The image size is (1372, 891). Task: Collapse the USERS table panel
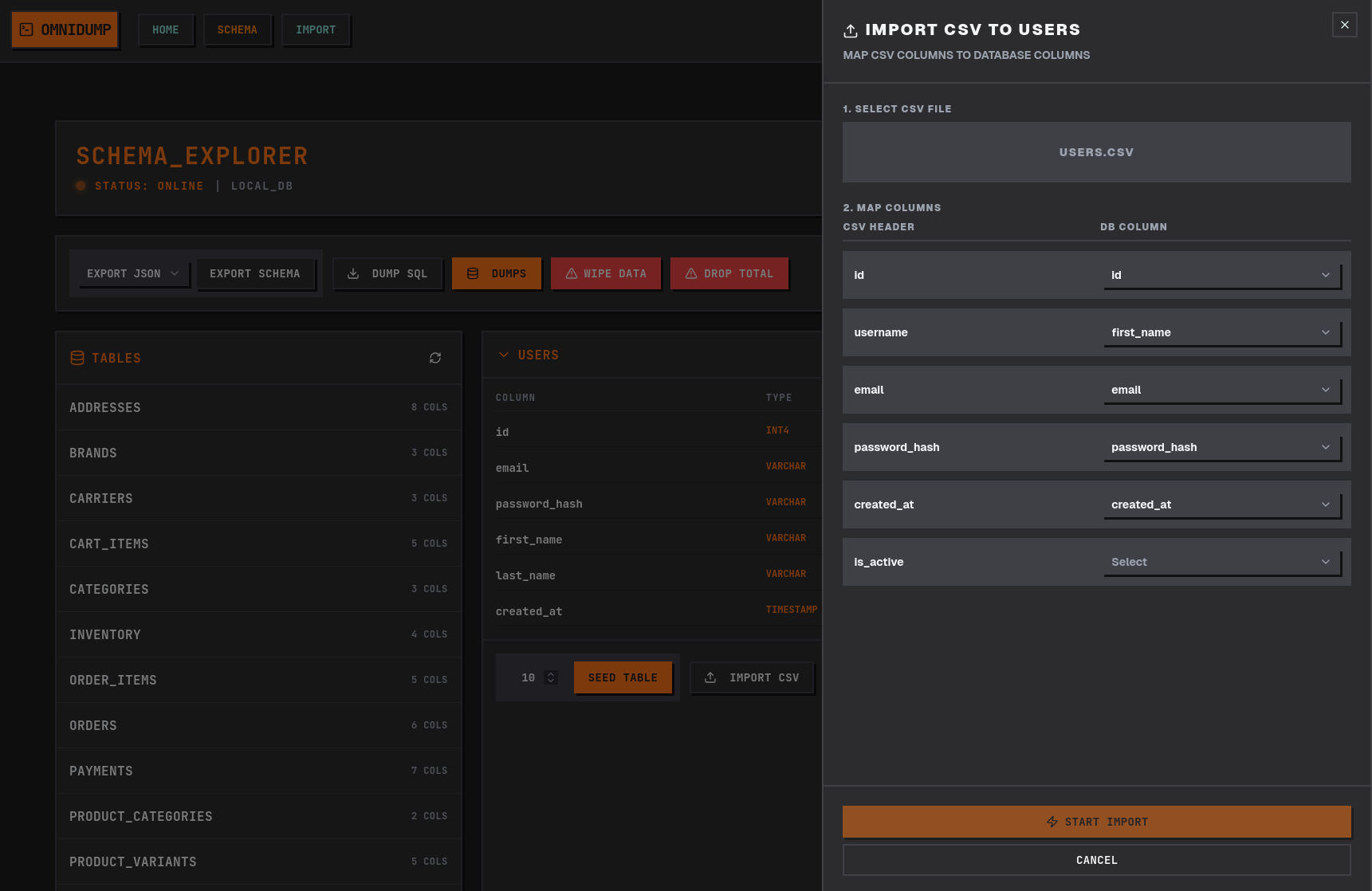[x=503, y=355]
